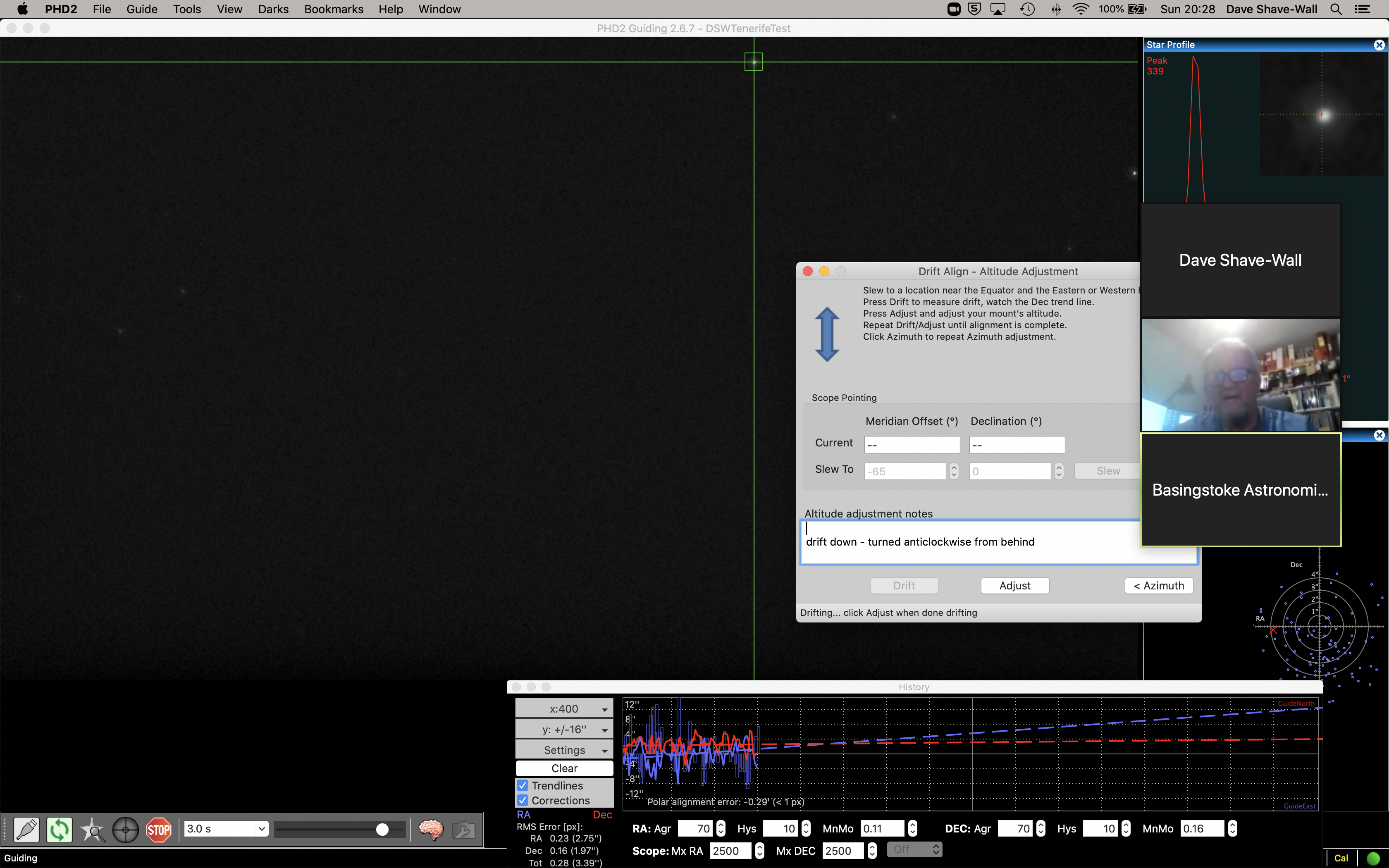1389x868 pixels.
Task: Open the brain advanced settings icon
Action: click(431, 830)
